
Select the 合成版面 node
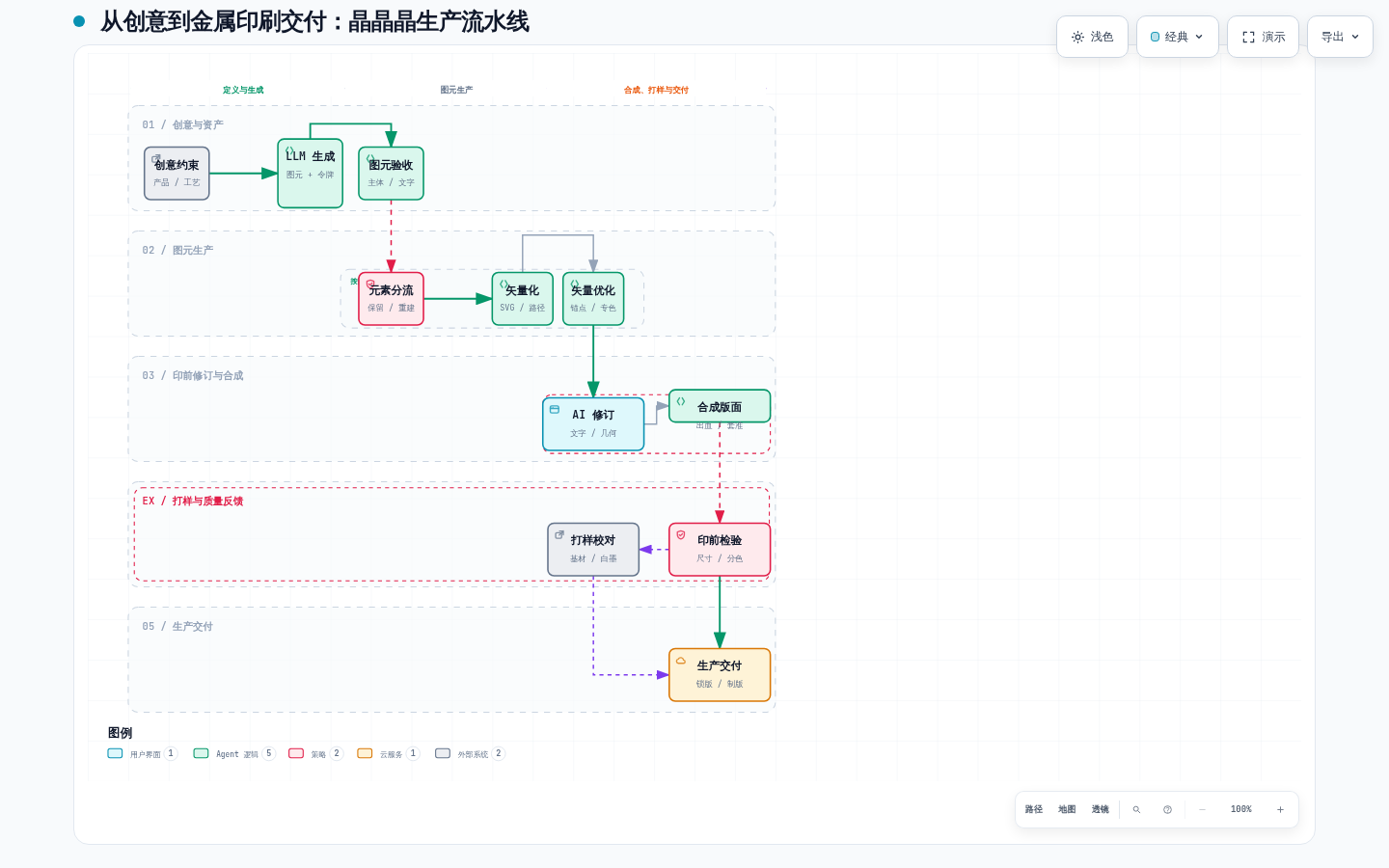point(720,406)
